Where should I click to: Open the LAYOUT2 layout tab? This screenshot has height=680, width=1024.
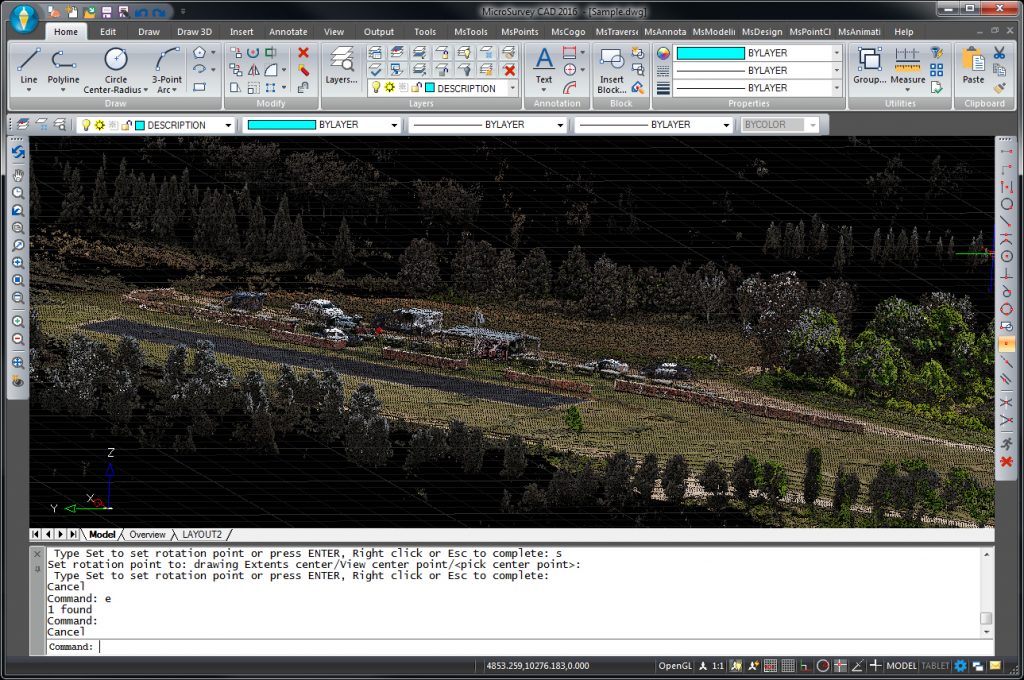click(x=202, y=535)
